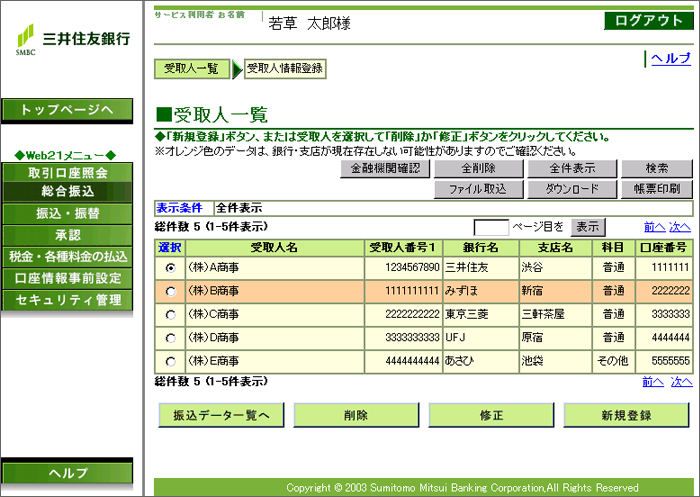Viewport: 700px width, 497px height.
Task: Open 承認 menu item
Action: (67, 235)
